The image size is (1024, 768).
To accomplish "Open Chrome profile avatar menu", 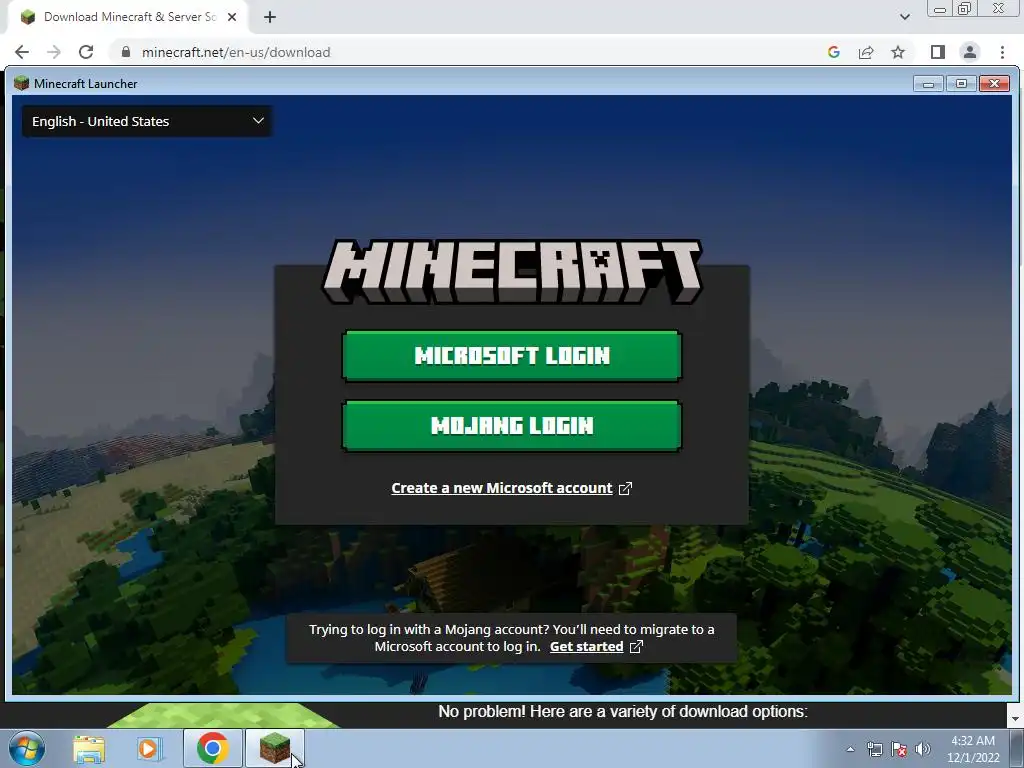I will coord(970,52).
